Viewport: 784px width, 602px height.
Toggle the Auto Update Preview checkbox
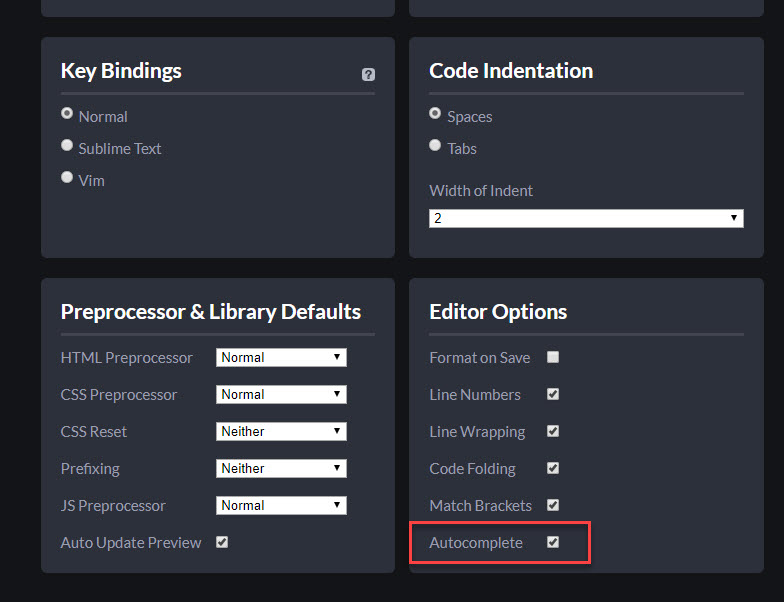pyautogui.click(x=222, y=542)
